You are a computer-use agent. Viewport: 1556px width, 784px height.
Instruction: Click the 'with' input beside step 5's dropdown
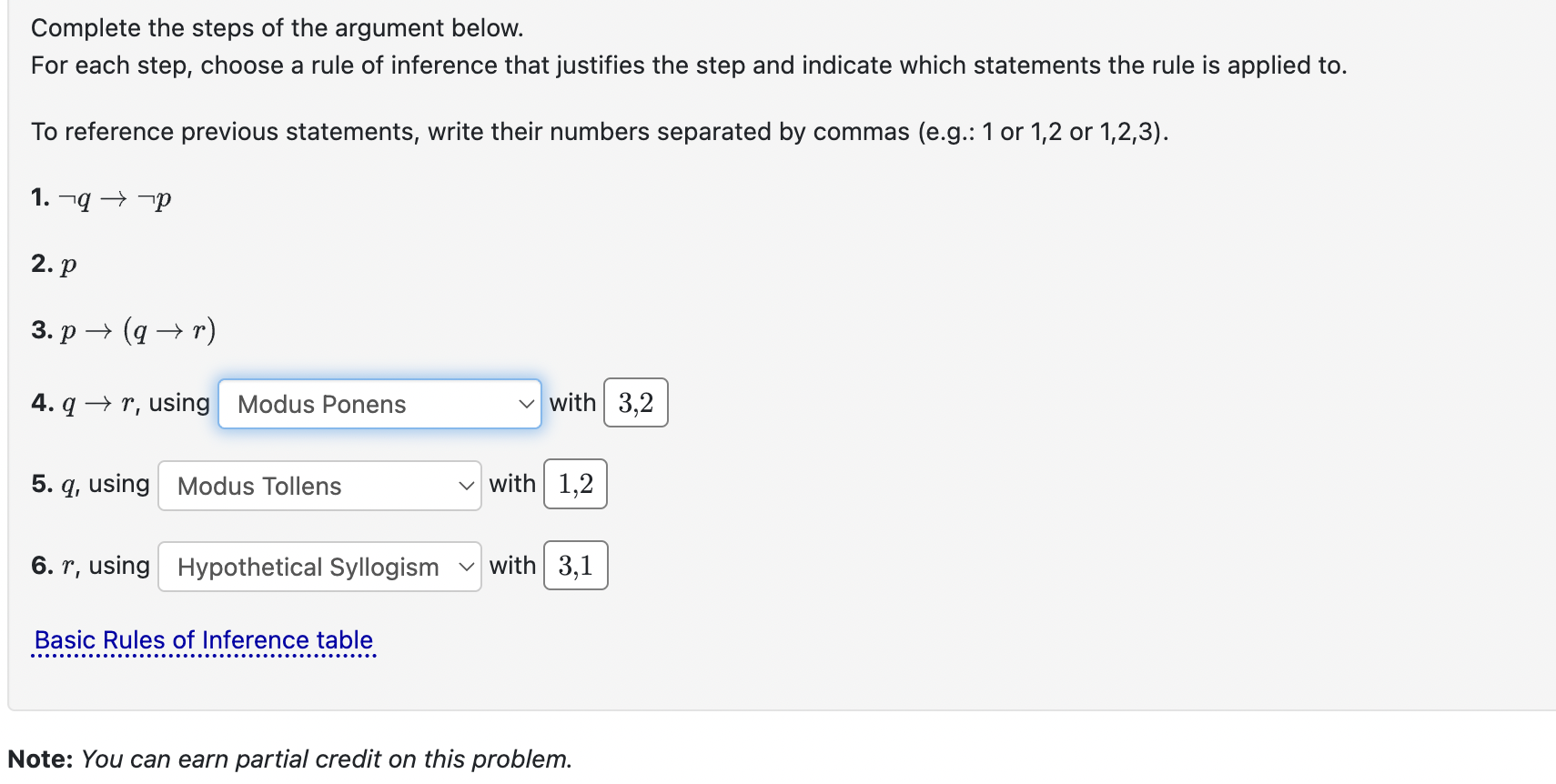[575, 484]
